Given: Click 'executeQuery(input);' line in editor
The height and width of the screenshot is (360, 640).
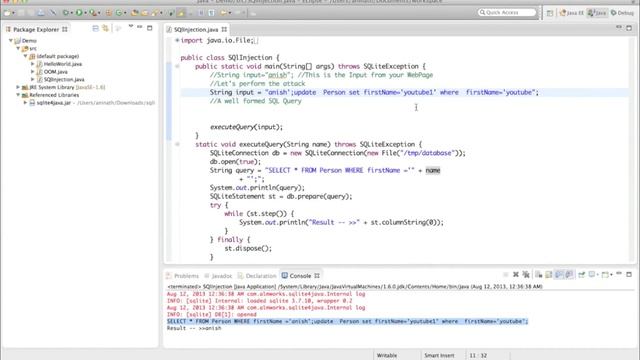Looking at the screenshot, I should tap(246, 127).
